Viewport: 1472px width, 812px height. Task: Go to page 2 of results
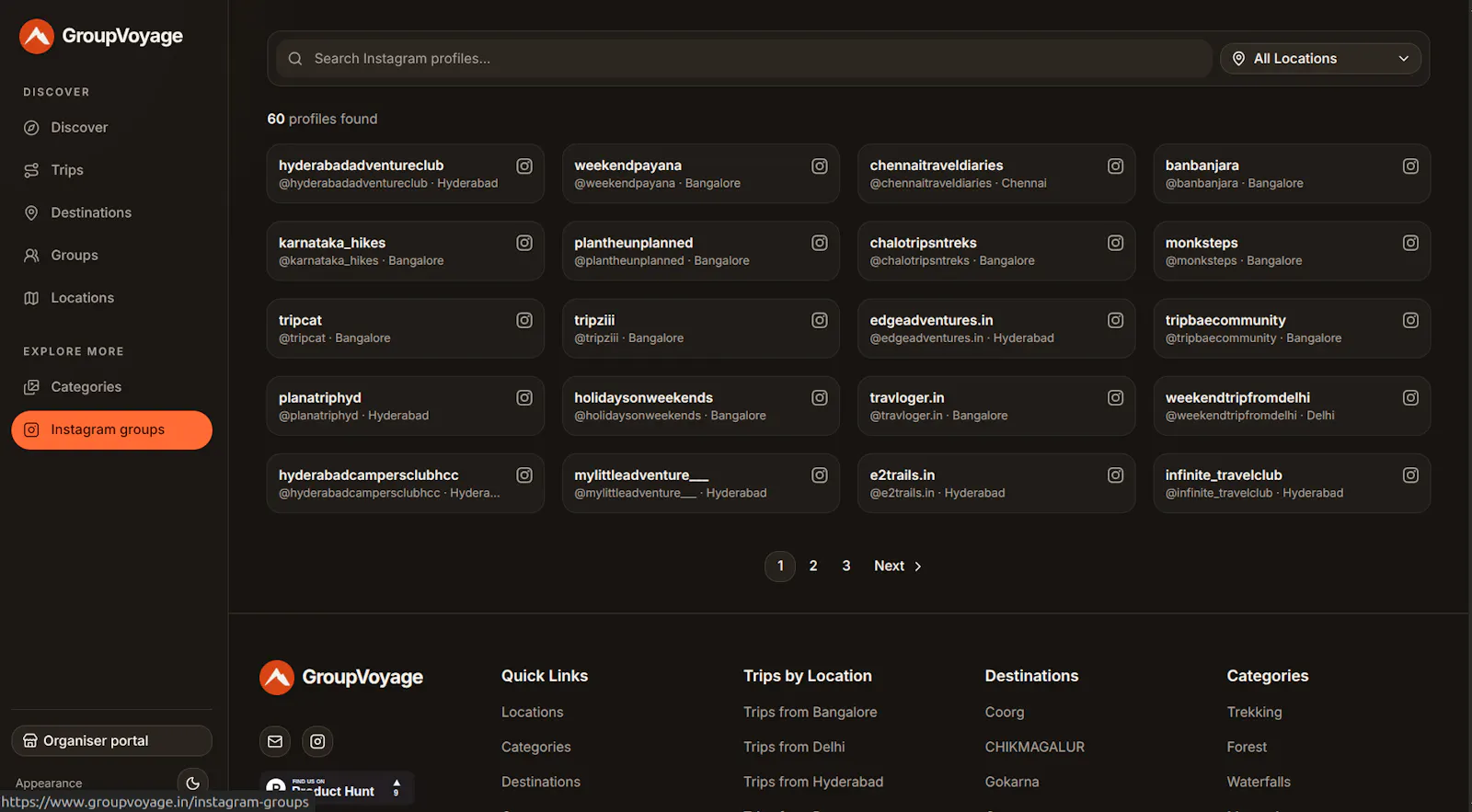pyautogui.click(x=813, y=566)
